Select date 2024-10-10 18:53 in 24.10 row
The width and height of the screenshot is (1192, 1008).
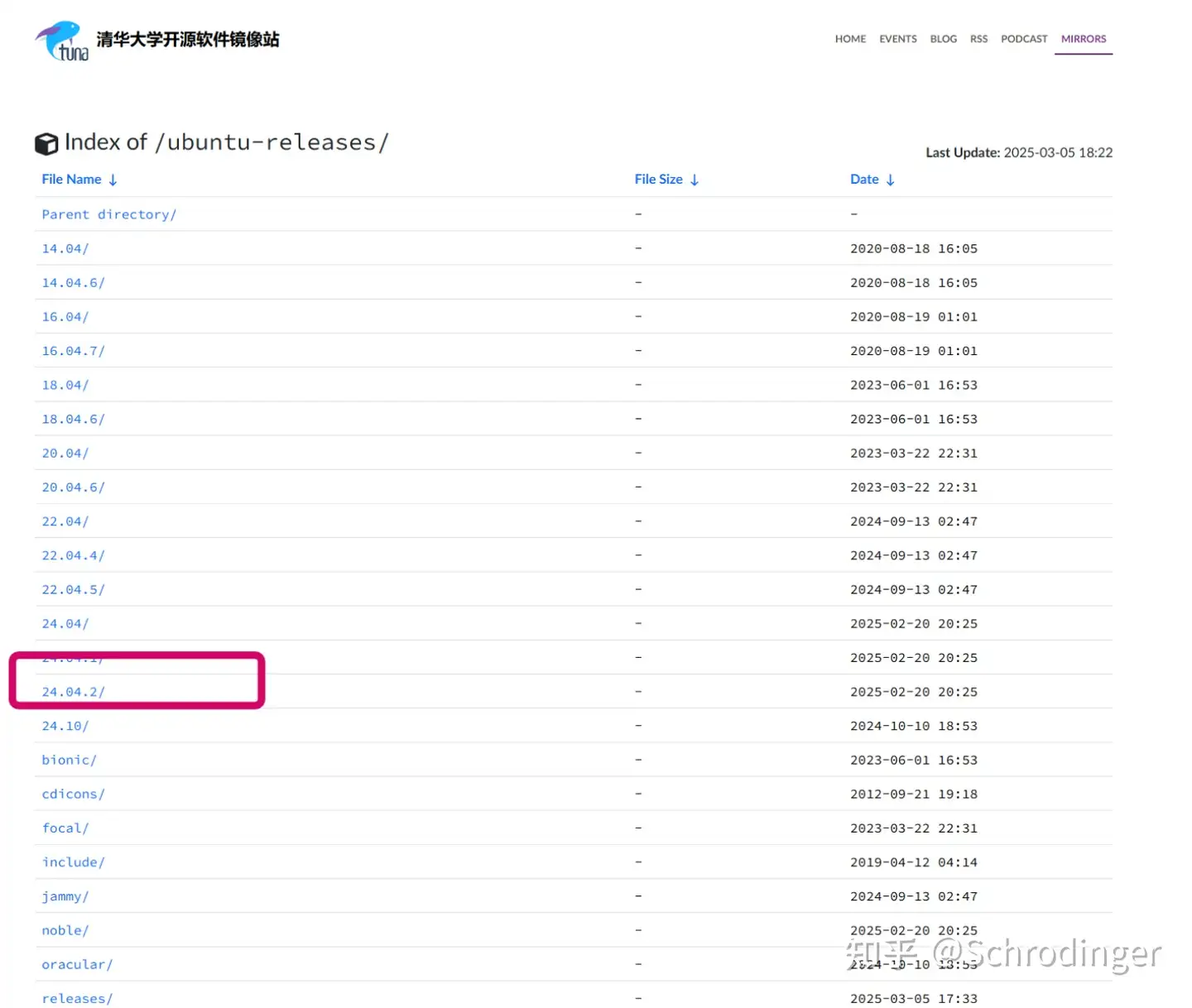[914, 726]
